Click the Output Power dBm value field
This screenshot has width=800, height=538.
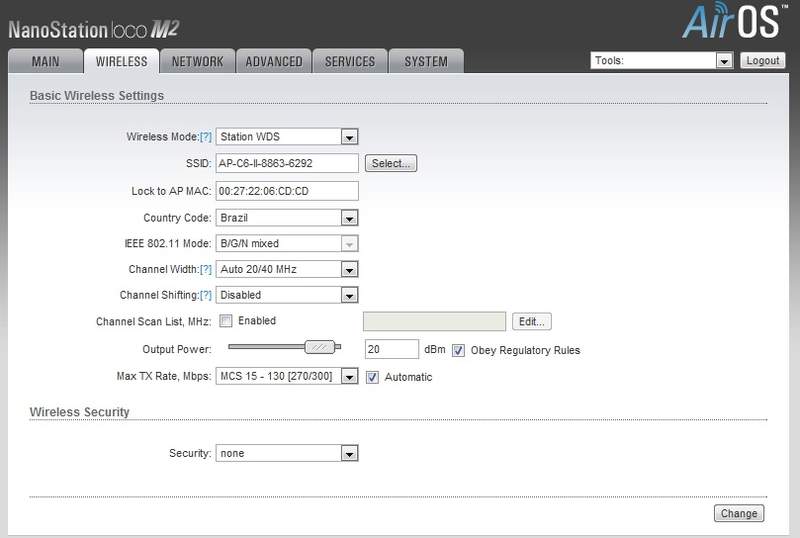click(392, 349)
